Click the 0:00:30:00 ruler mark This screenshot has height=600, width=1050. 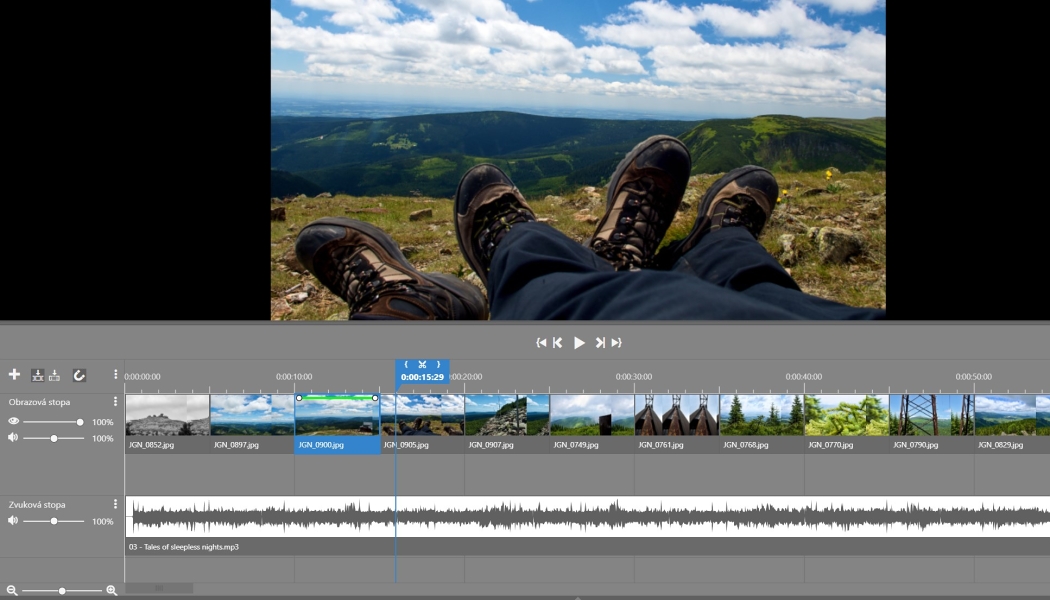coord(633,377)
